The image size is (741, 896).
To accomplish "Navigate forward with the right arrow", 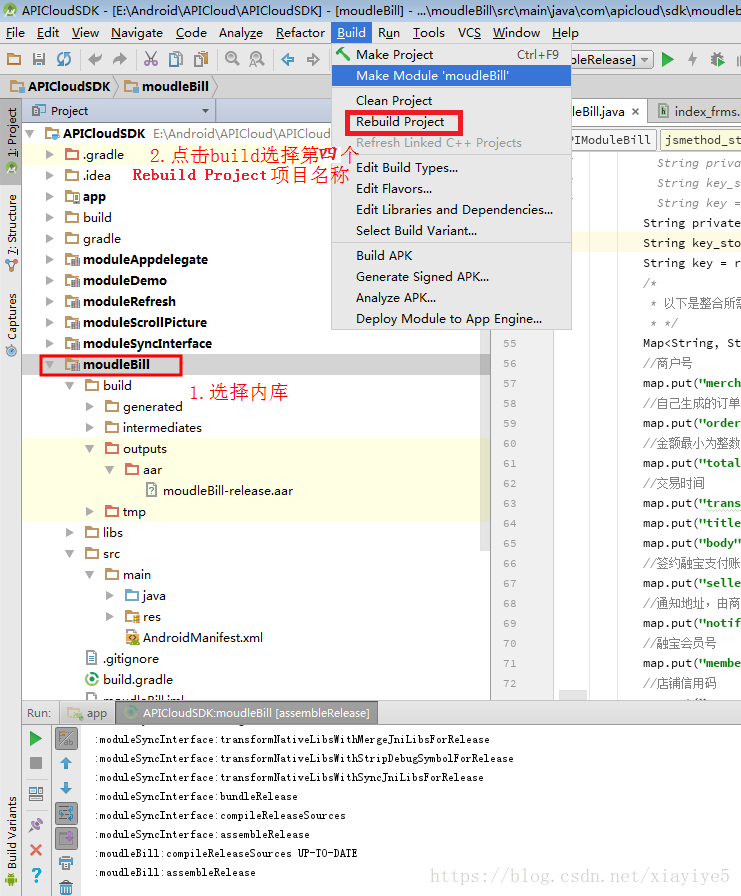I will [313, 59].
